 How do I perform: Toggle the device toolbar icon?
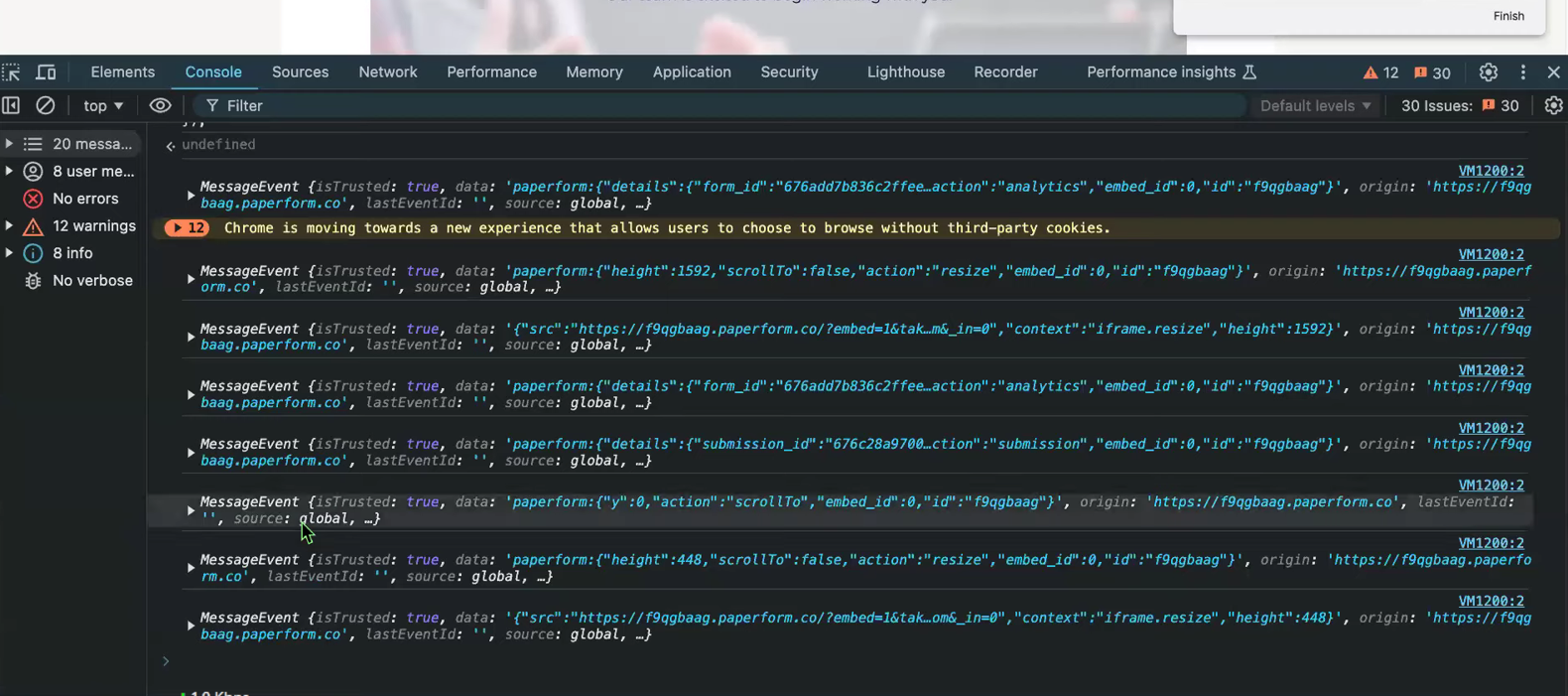[x=46, y=72]
